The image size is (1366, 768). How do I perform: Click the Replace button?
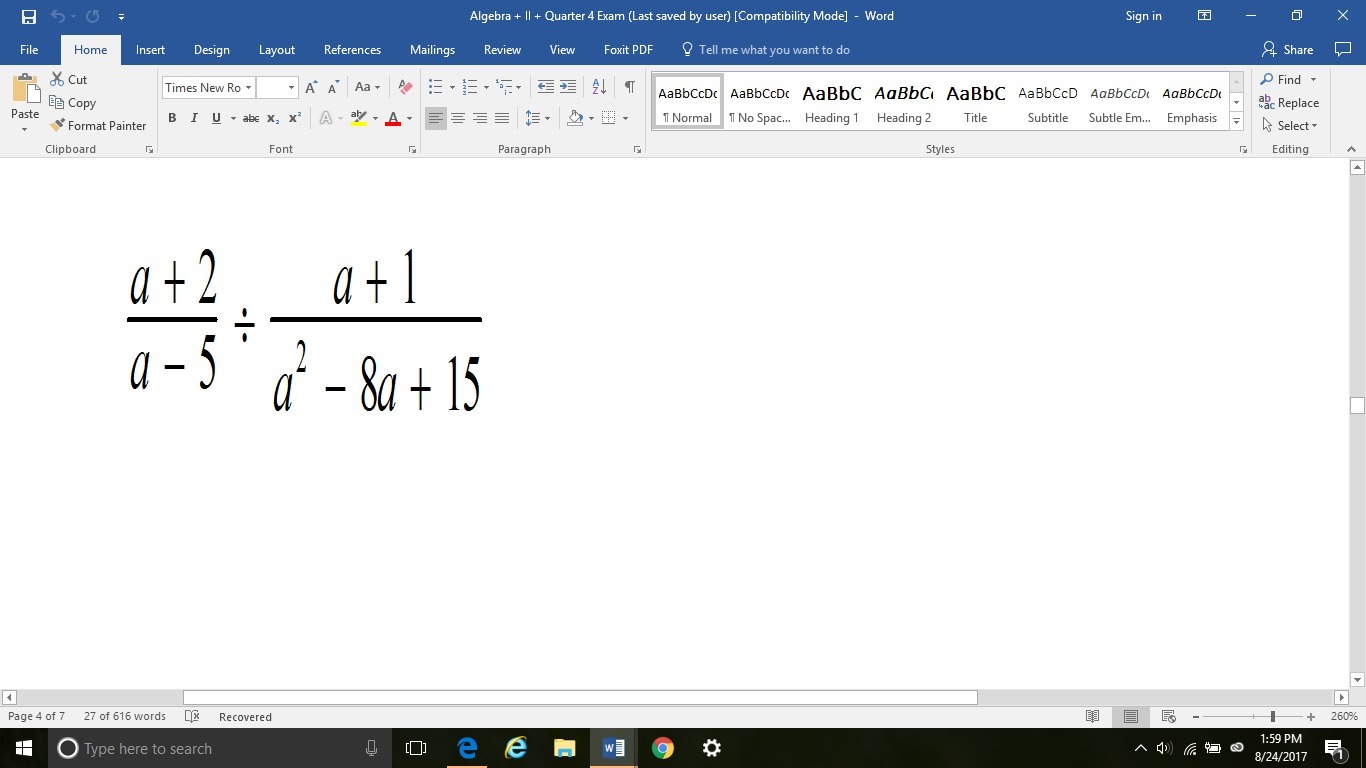(x=1289, y=103)
